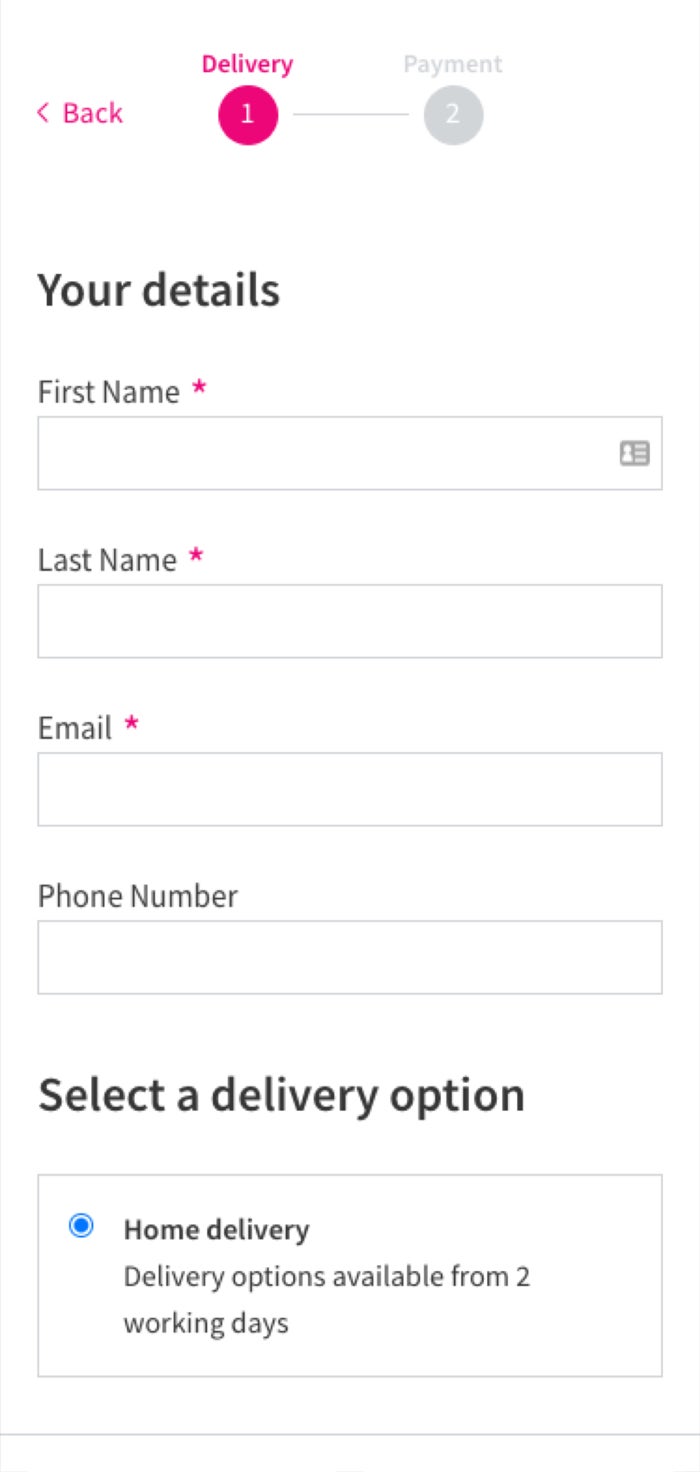The image size is (700, 1472).
Task: Click the Back link
Action: pyautogui.click(x=93, y=113)
